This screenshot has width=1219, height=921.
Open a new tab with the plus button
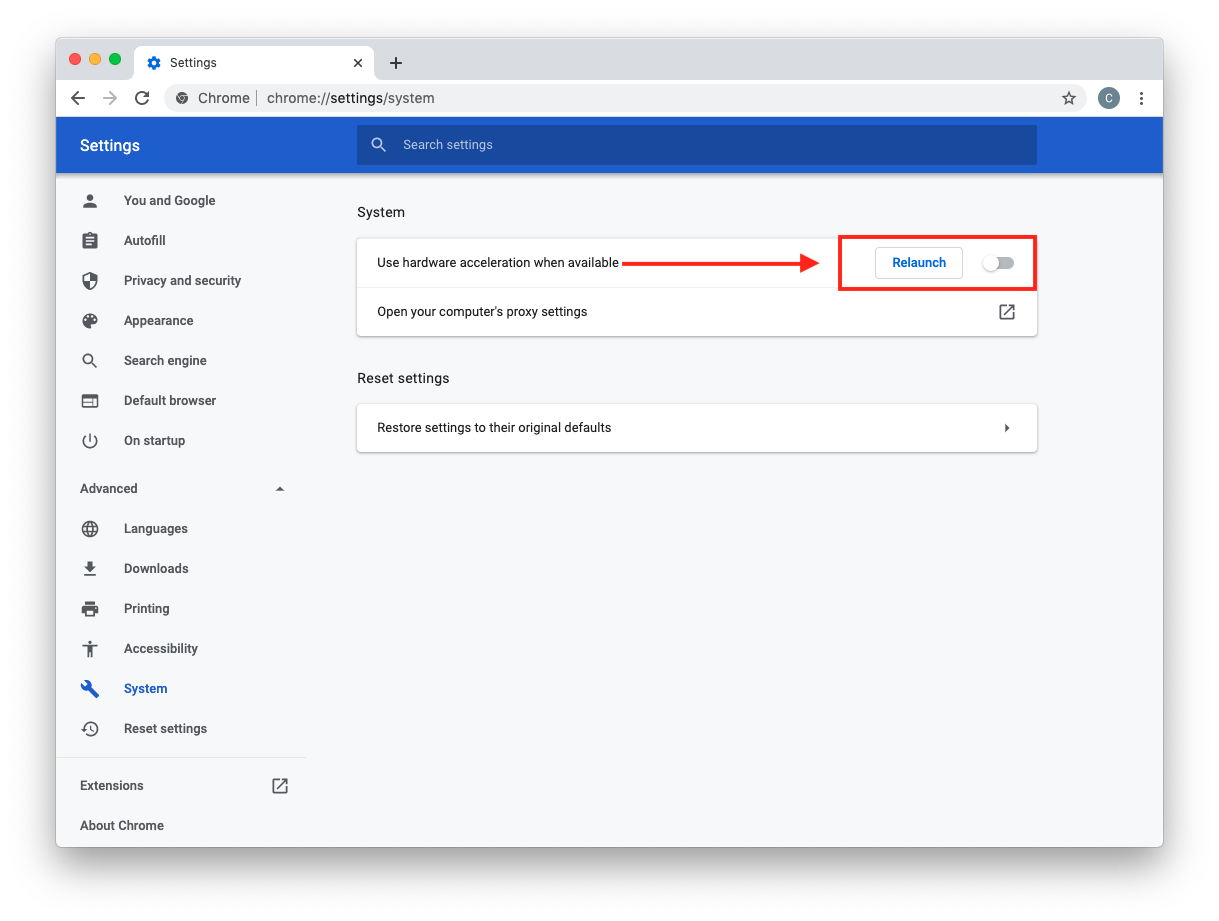tap(396, 63)
